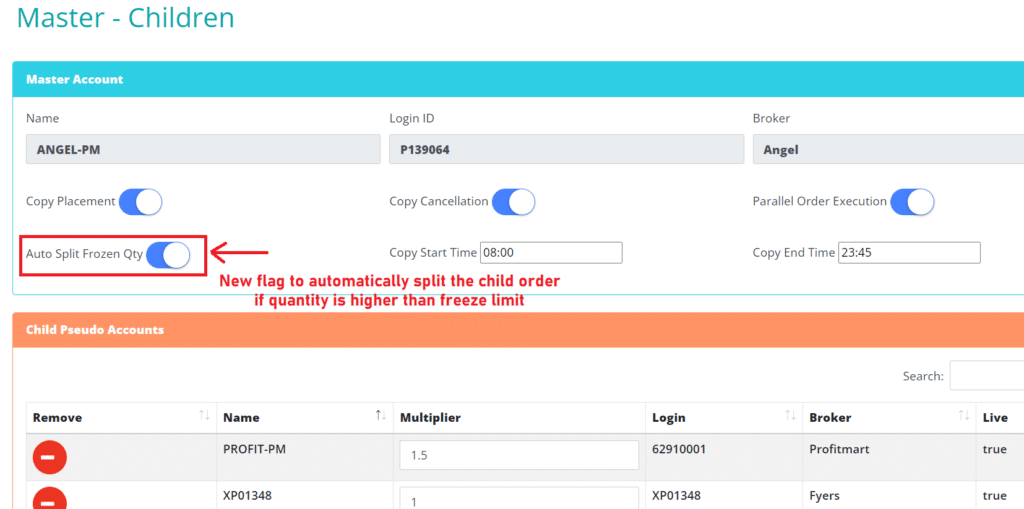The height and width of the screenshot is (509, 1024).
Task: Click the Login ID field P139064
Action: click(566, 150)
